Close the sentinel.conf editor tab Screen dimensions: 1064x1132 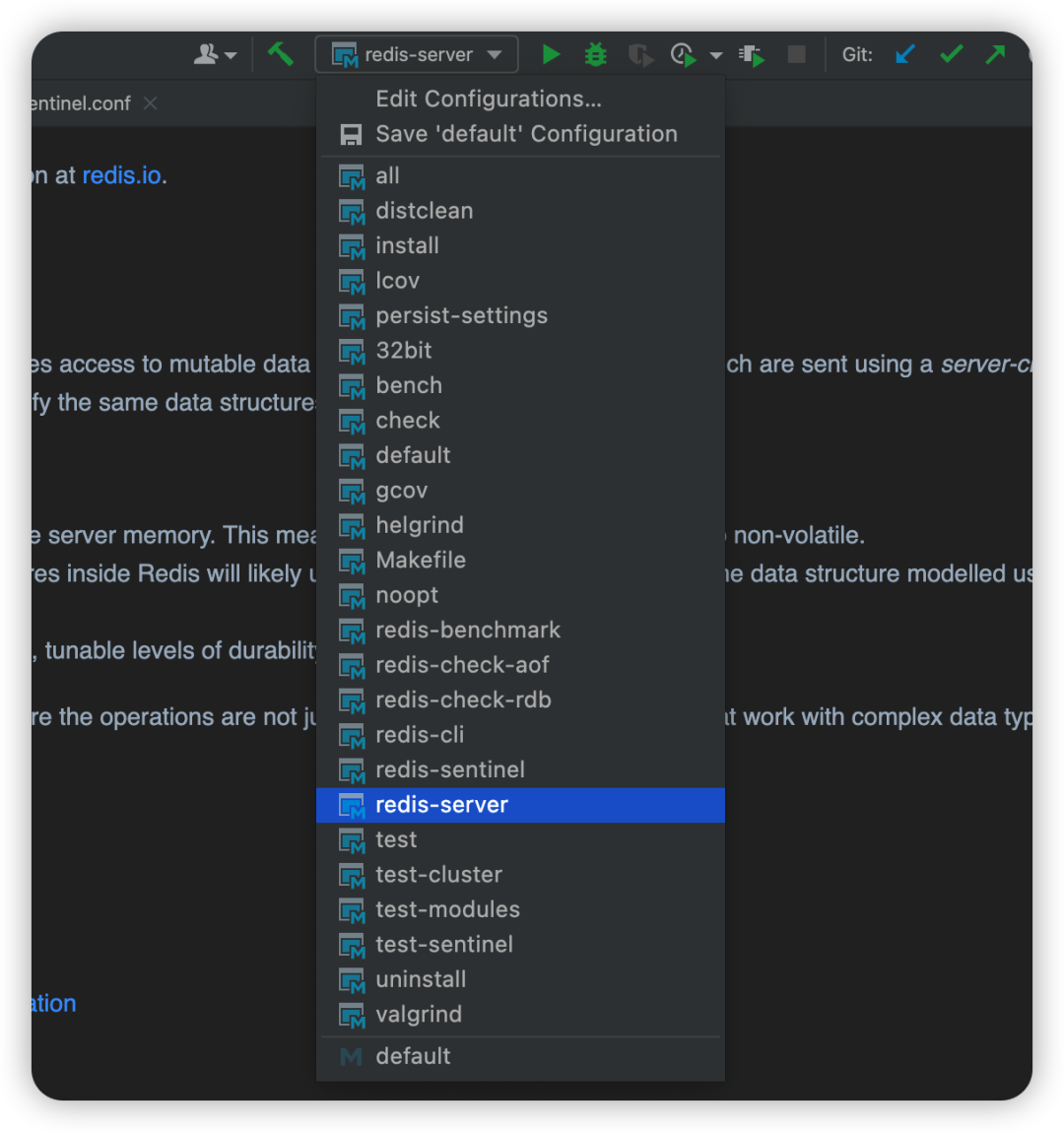click(150, 103)
